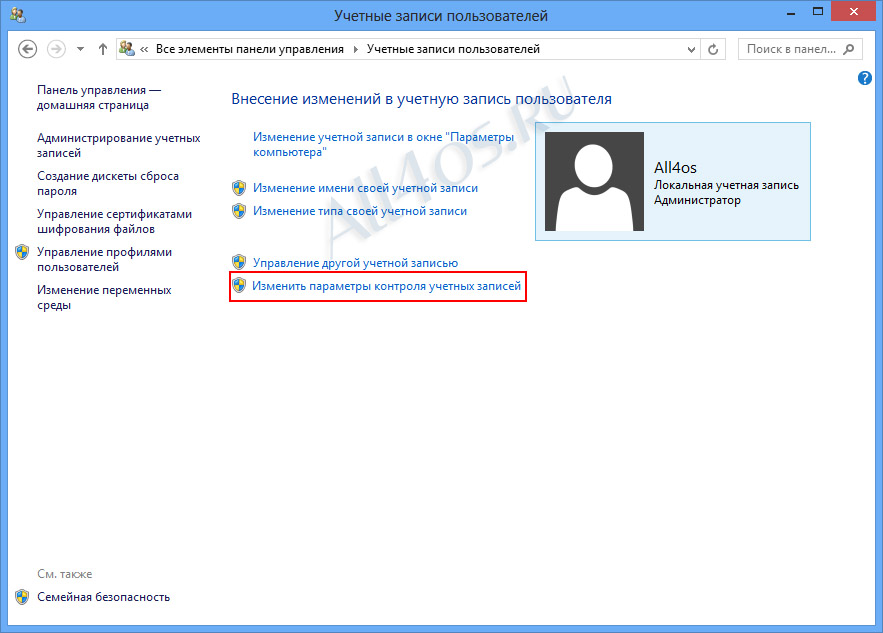Expand the address bar path chevron «

click(144, 50)
